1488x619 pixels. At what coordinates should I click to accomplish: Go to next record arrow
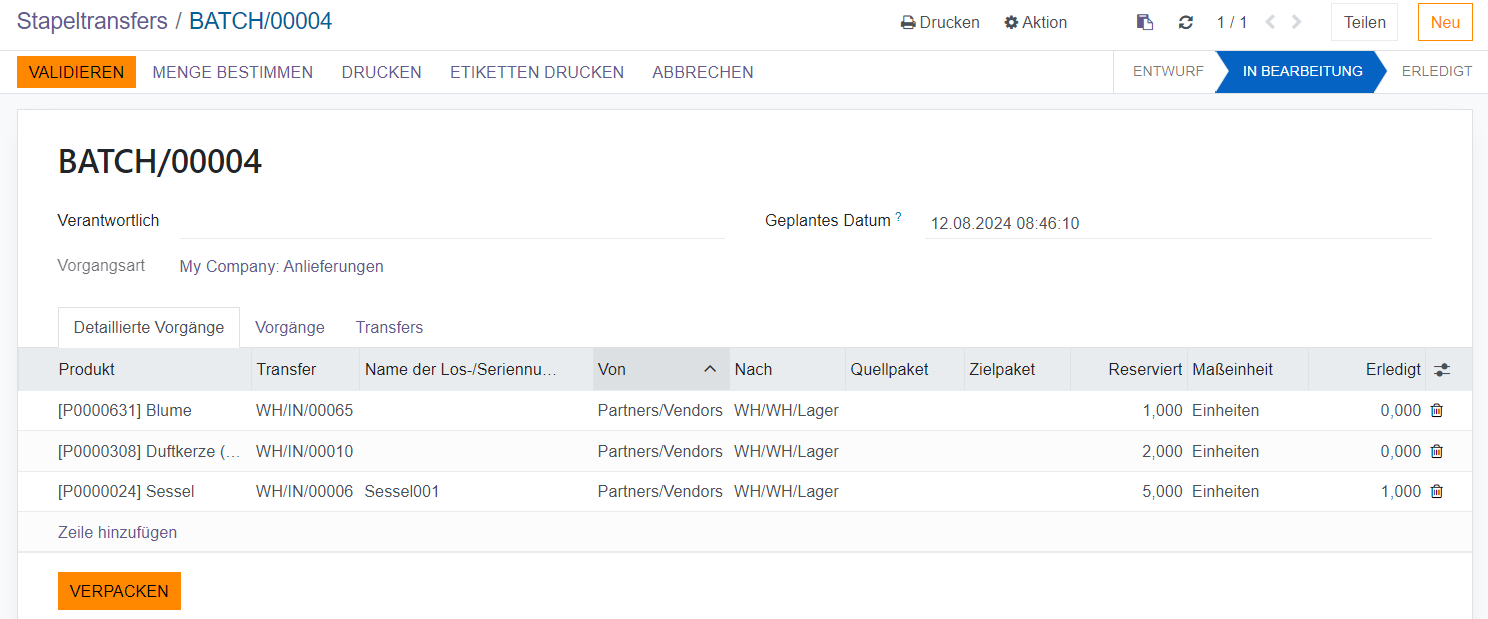(1297, 22)
